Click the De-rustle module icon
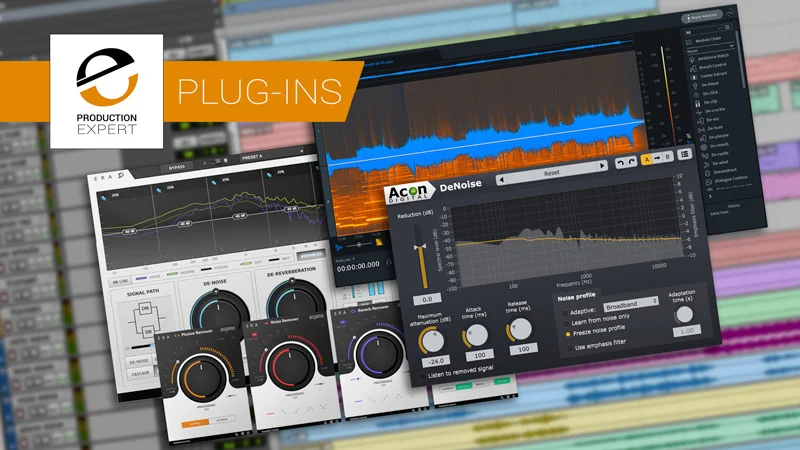Viewport: 800px width, 450px height. coord(705,156)
